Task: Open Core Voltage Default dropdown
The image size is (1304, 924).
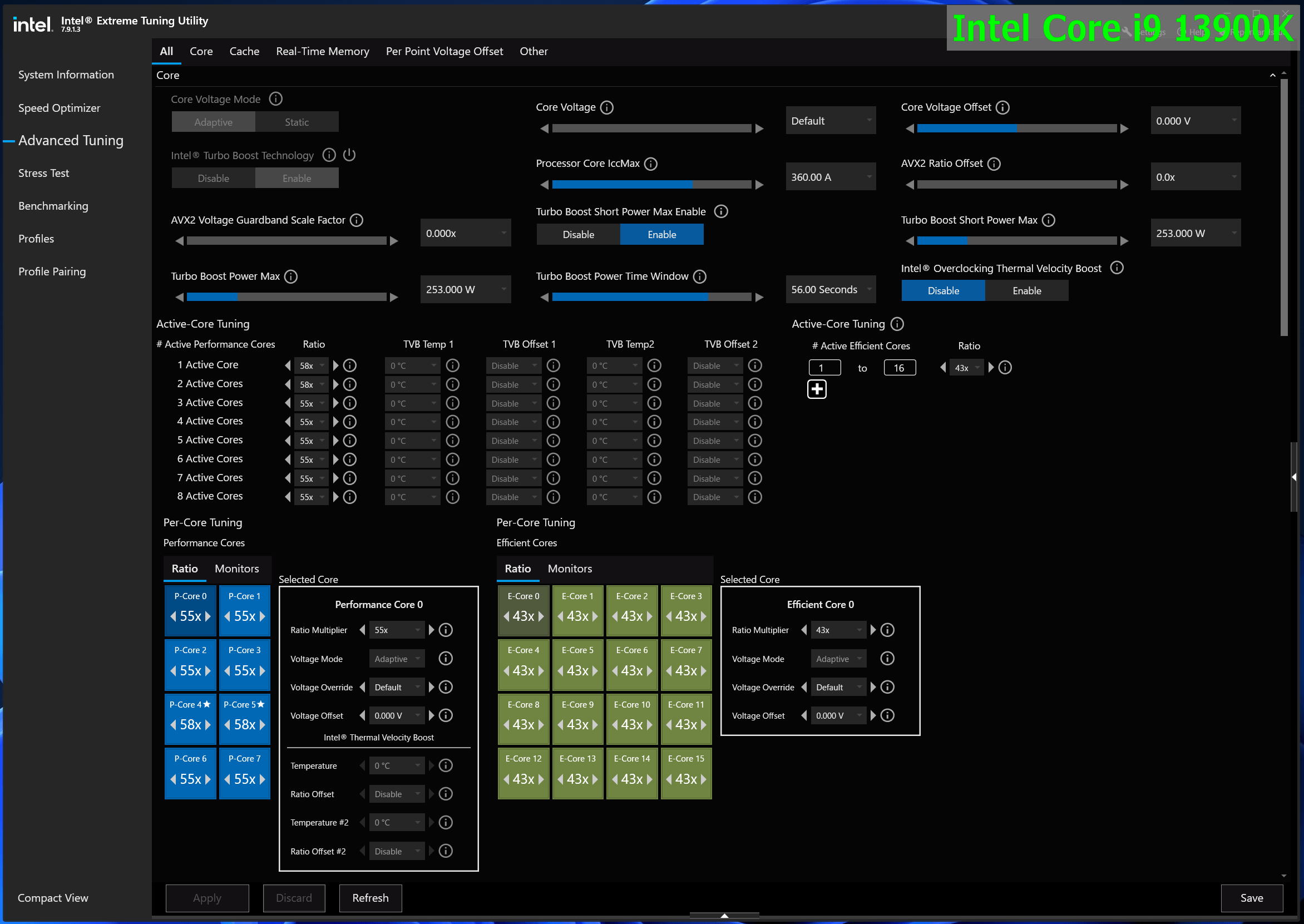Action: point(831,121)
